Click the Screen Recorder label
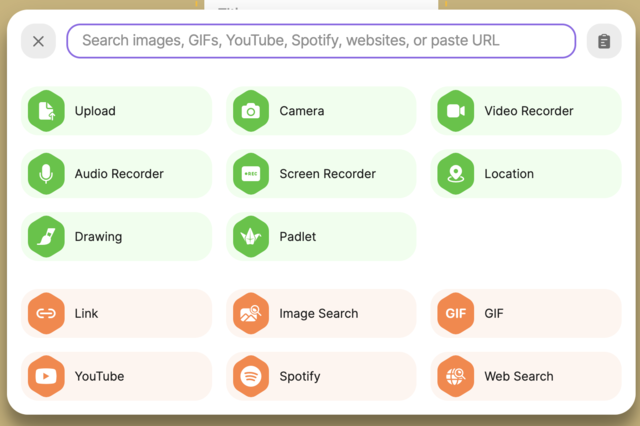 [327, 174]
